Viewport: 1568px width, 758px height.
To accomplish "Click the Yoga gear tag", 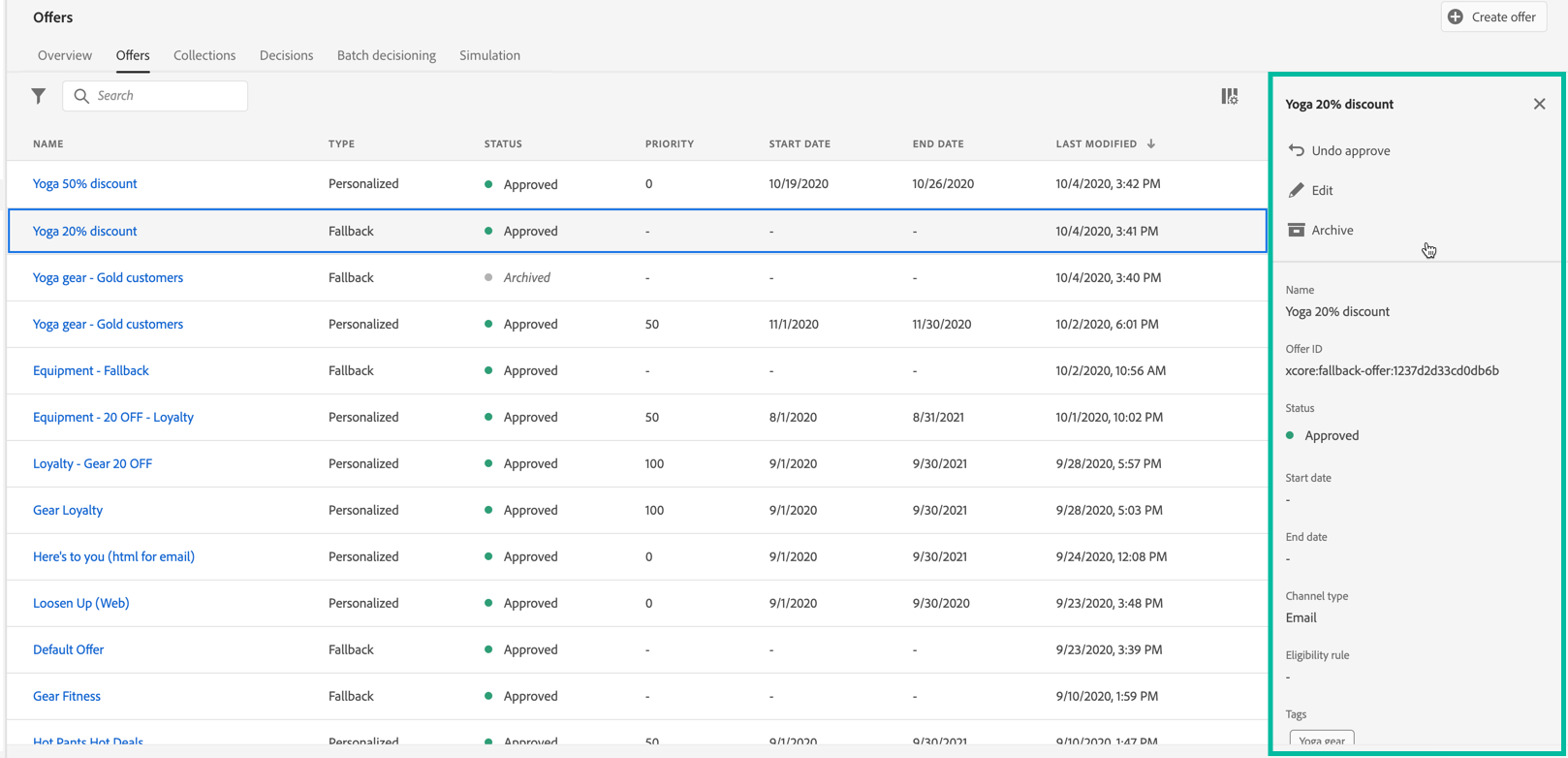I will pyautogui.click(x=1321, y=741).
